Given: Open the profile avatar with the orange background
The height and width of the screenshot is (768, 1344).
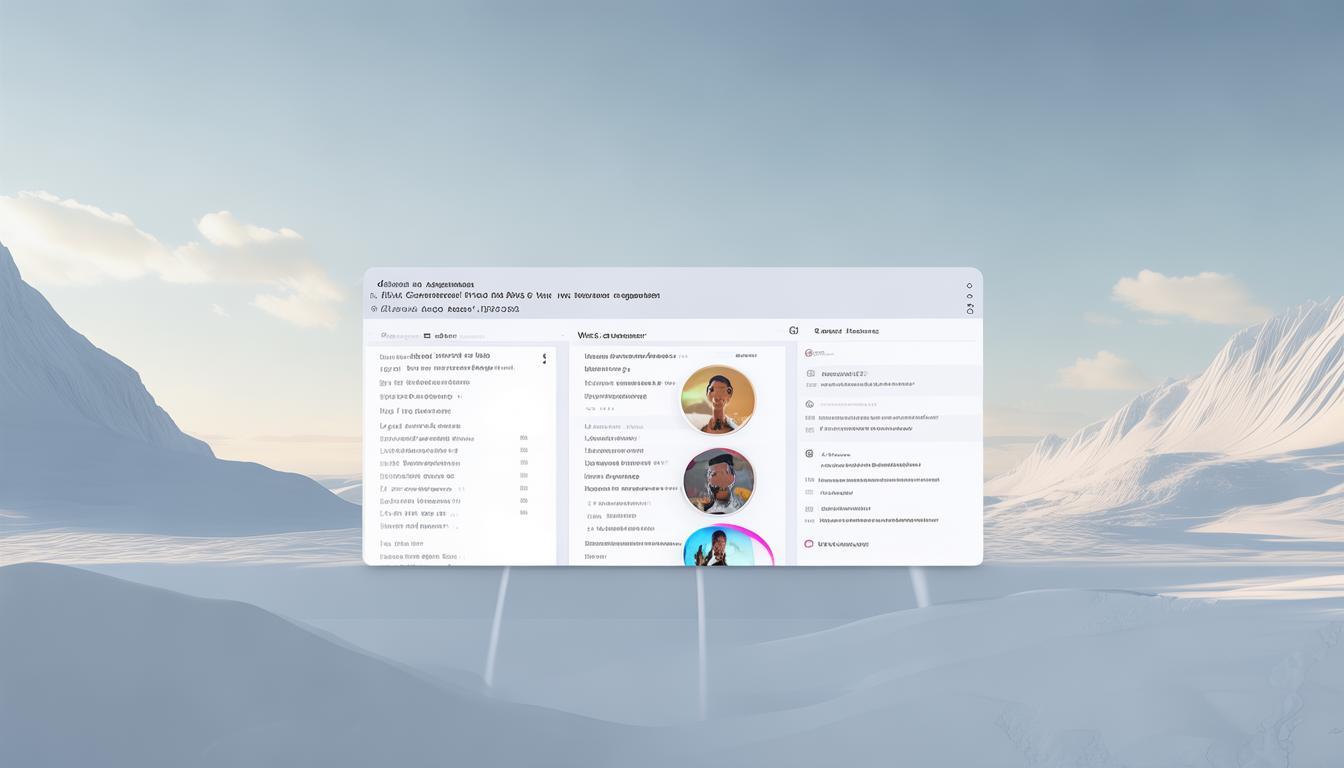Looking at the screenshot, I should coord(717,399).
